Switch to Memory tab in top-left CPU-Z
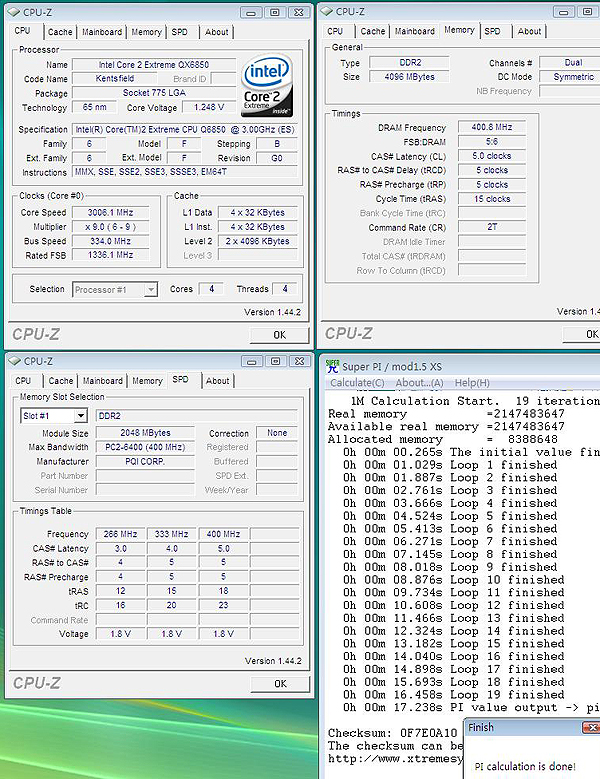 point(147,32)
